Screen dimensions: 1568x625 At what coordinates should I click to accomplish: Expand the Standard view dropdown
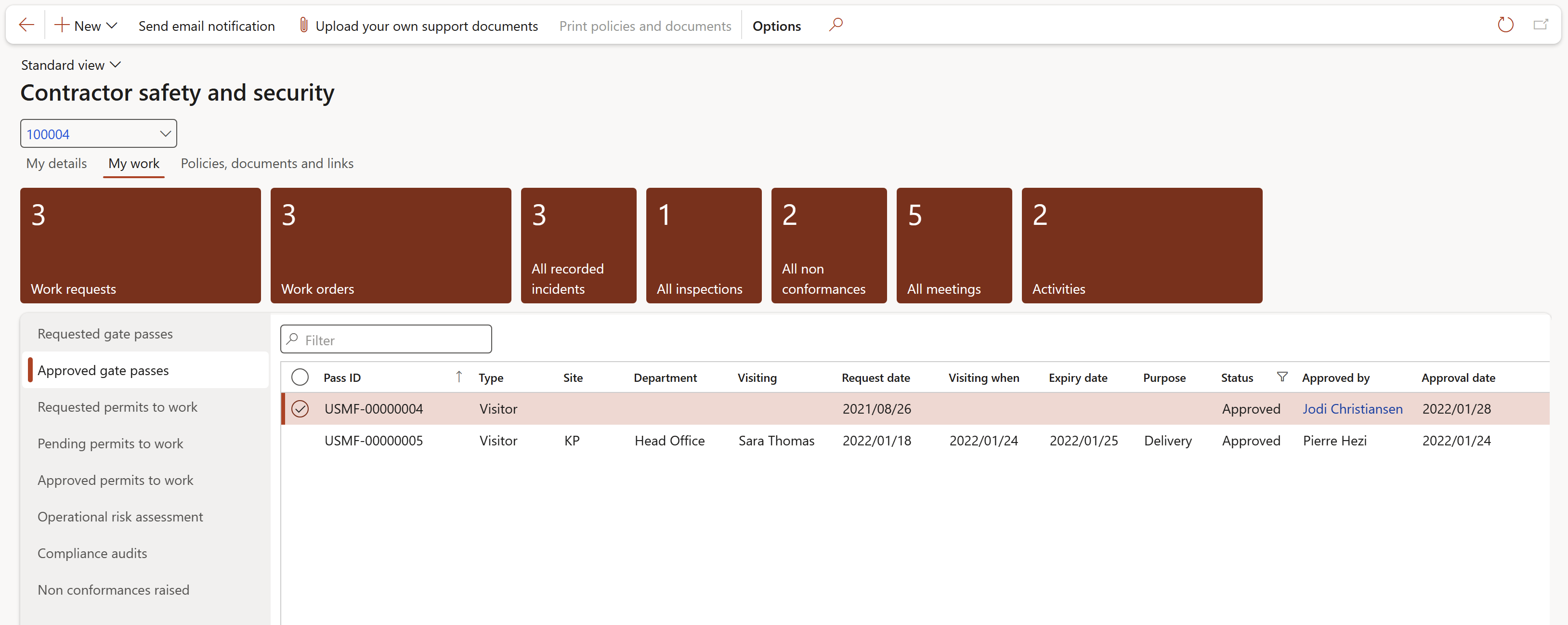pyautogui.click(x=71, y=65)
